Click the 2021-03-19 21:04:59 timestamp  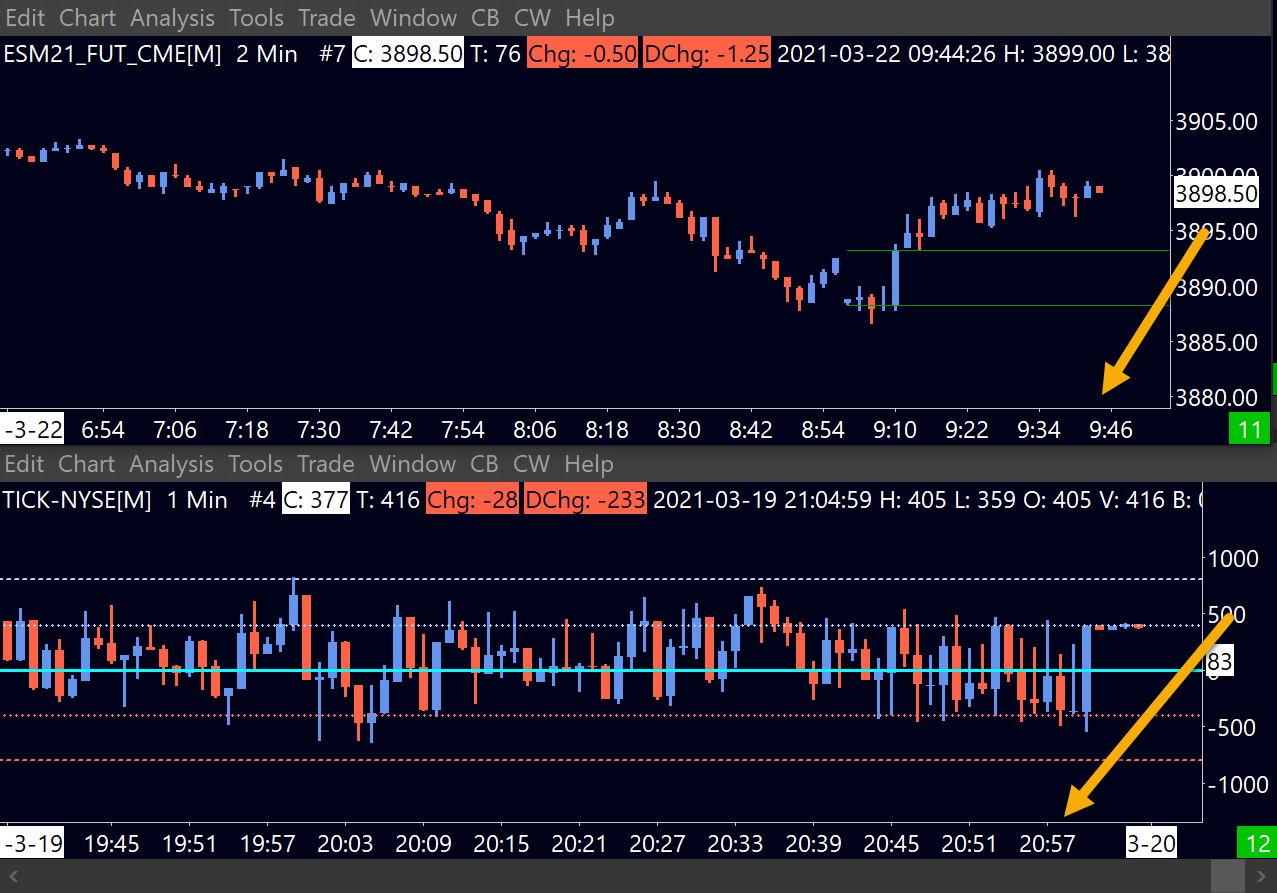763,500
